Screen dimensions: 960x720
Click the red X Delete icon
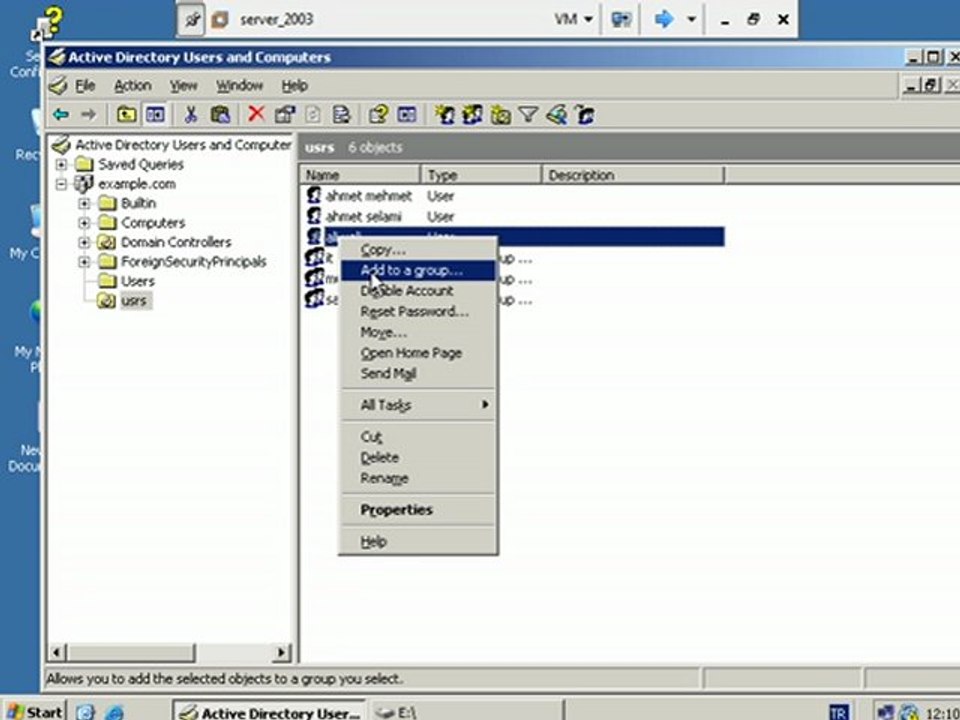[x=256, y=114]
